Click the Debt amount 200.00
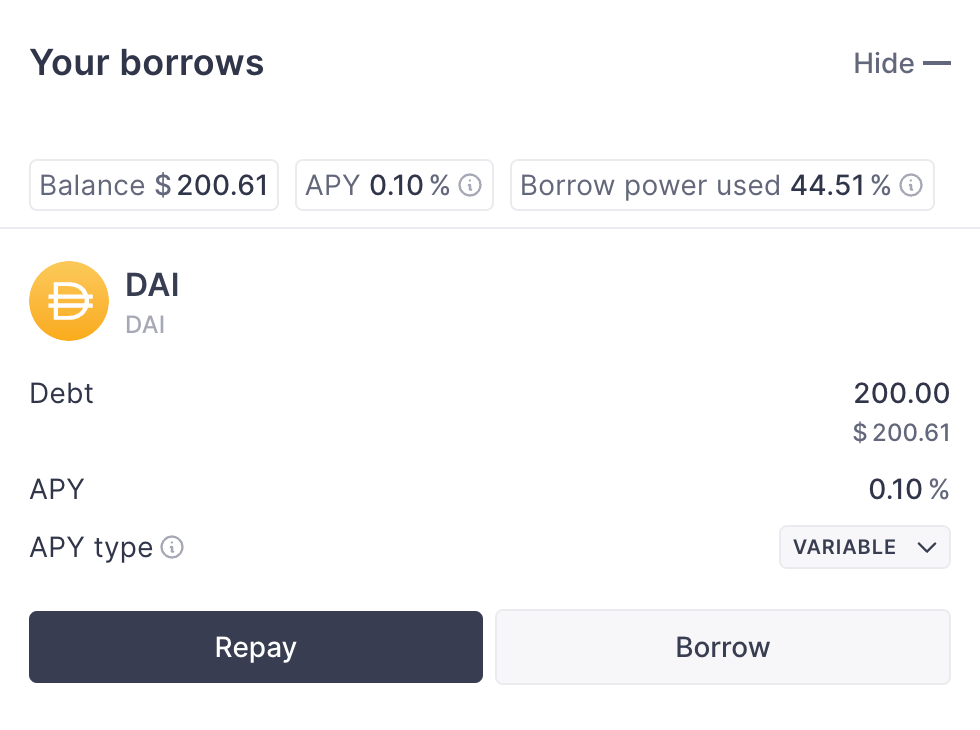 pyautogui.click(x=901, y=393)
